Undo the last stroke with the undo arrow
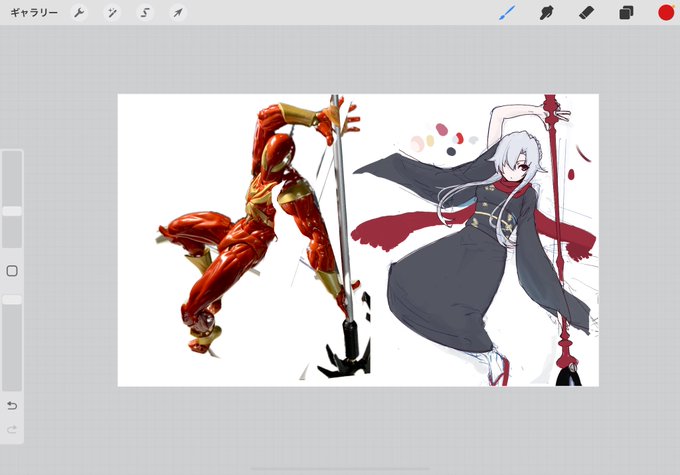 [12, 406]
